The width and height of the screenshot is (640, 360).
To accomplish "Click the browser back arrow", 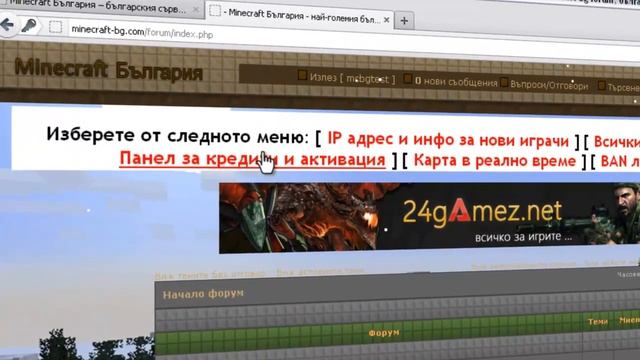I will 6,24.
